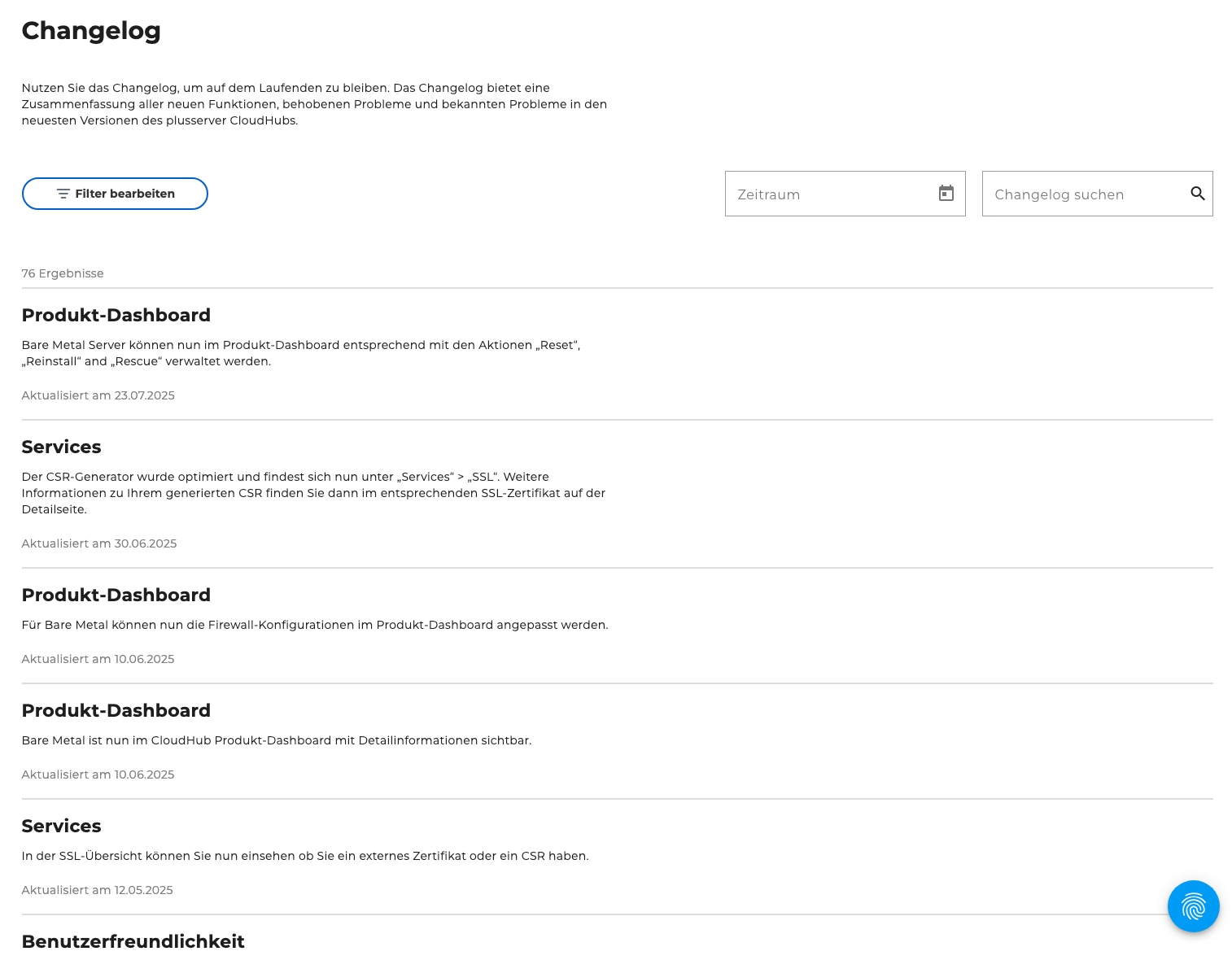The image size is (1232, 960).
Task: Open the date range picker for filtering entries
Action: 845,194
